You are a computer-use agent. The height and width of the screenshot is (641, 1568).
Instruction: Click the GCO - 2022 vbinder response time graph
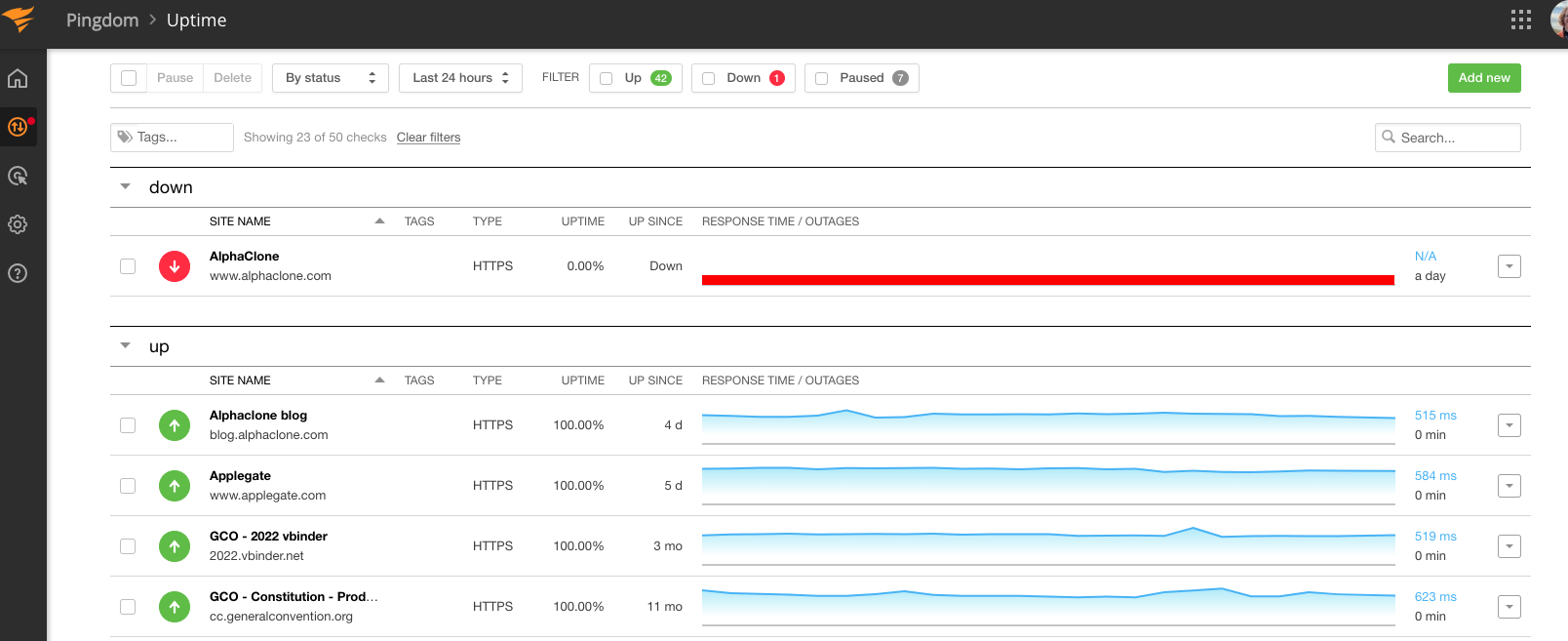pos(1048,546)
